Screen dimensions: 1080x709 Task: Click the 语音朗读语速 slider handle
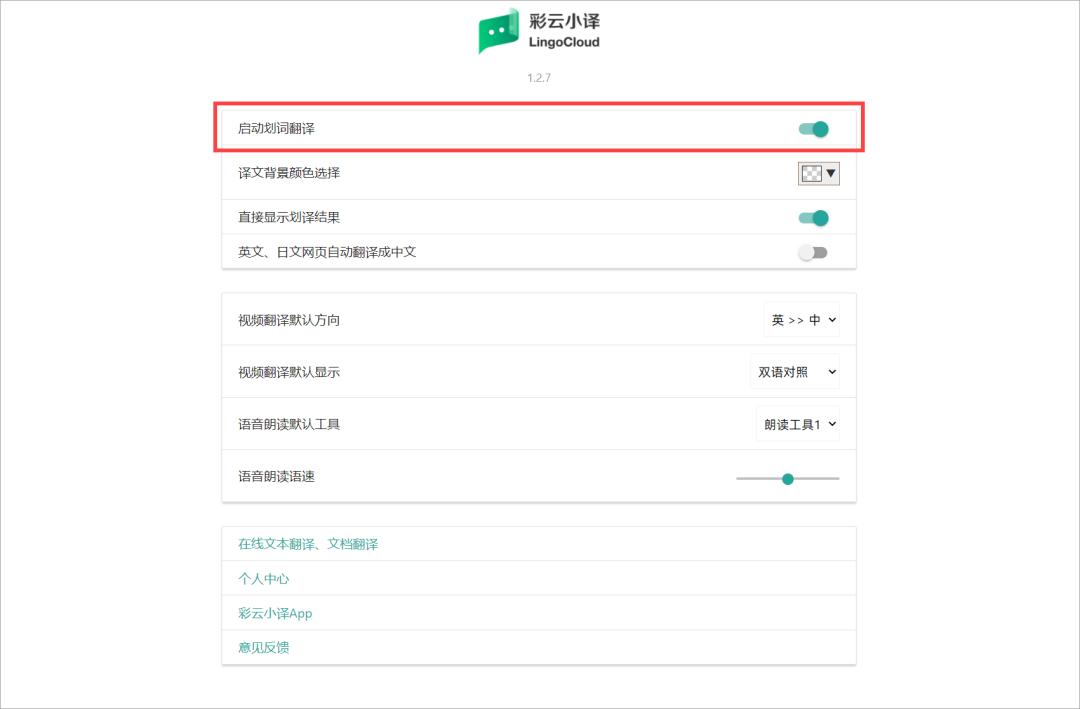[788, 478]
